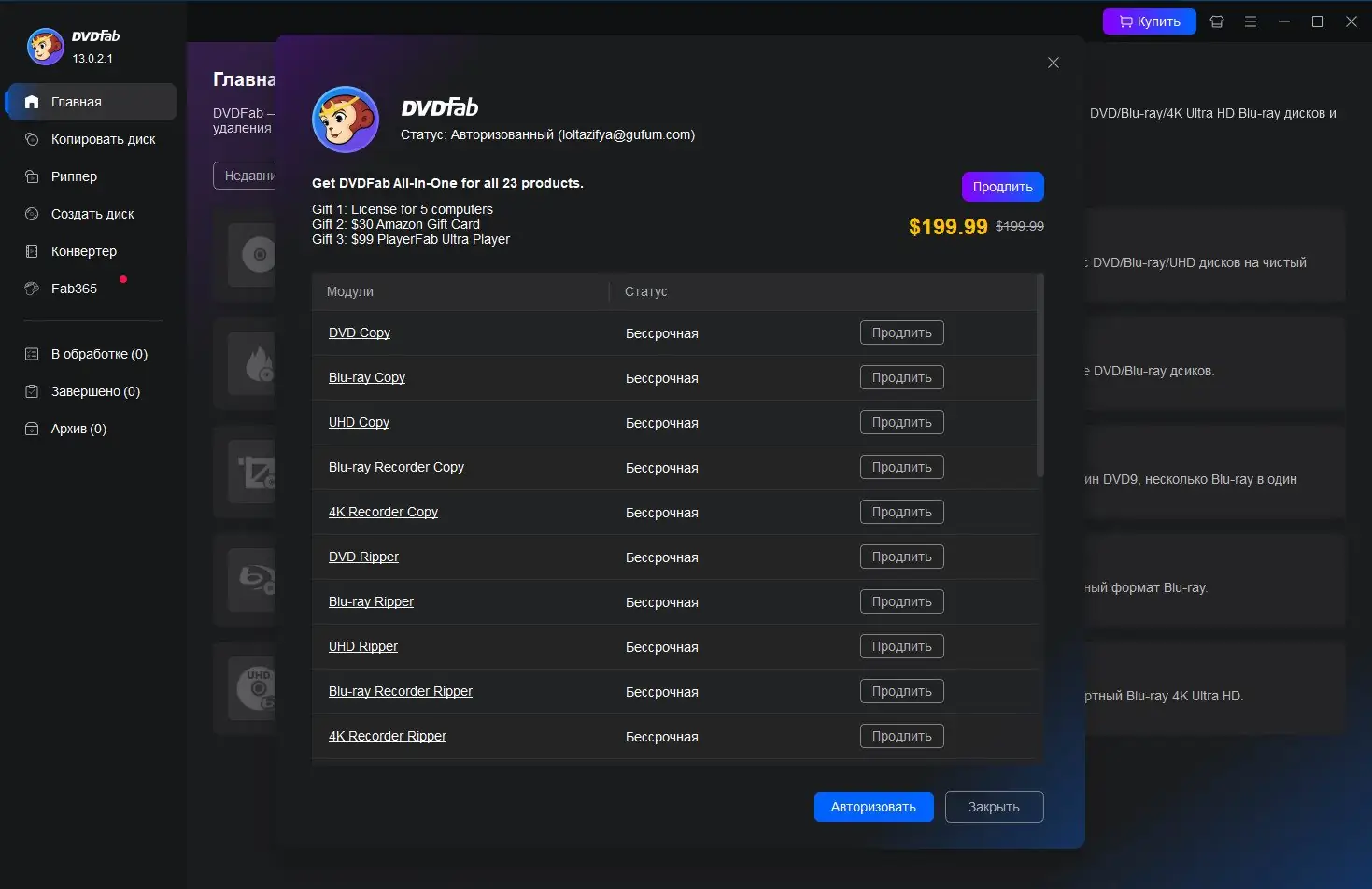Click the modules list scrollbar
This screenshot has width=1372, height=889.
[1040, 375]
